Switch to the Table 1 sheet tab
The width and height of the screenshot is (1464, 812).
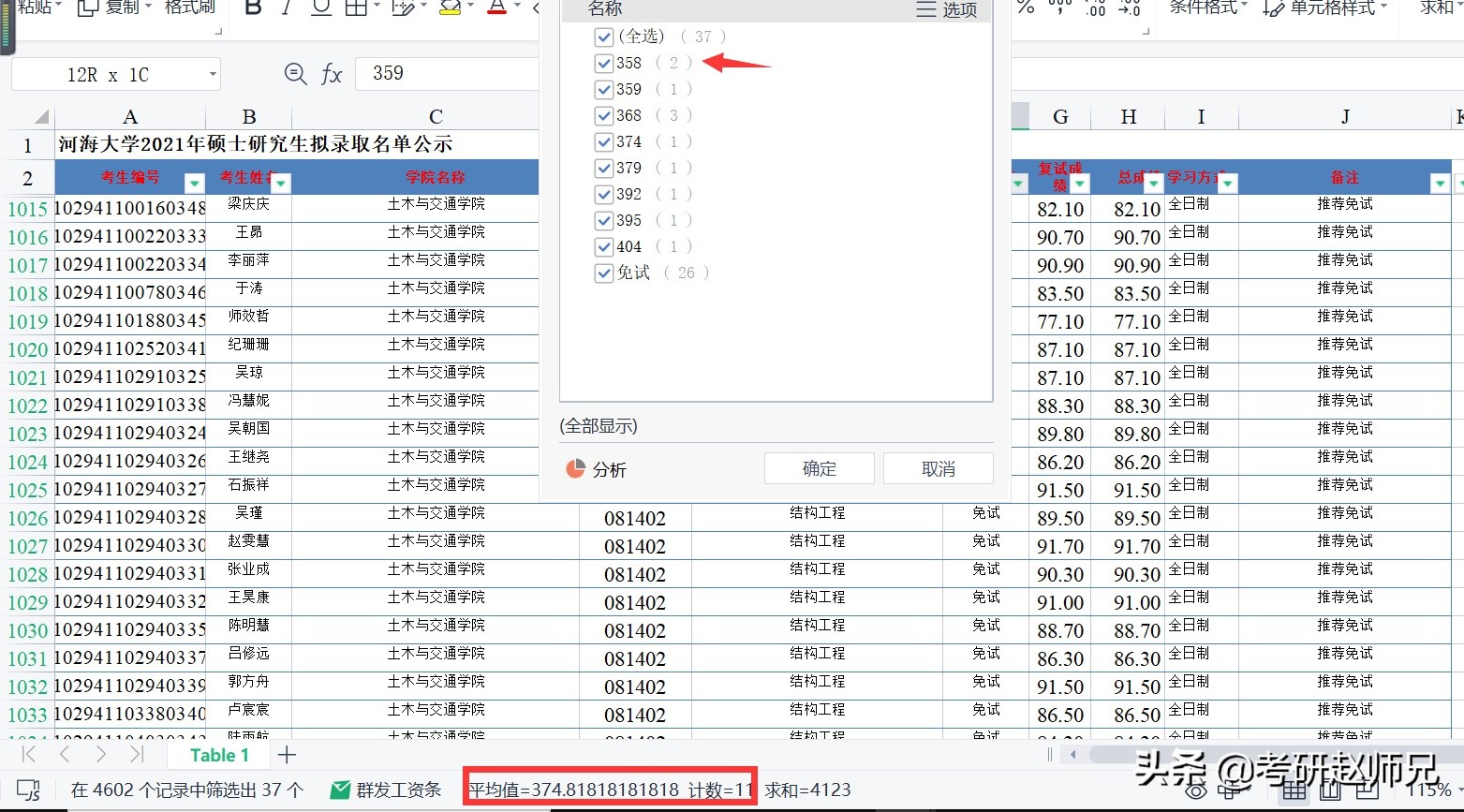coord(218,754)
